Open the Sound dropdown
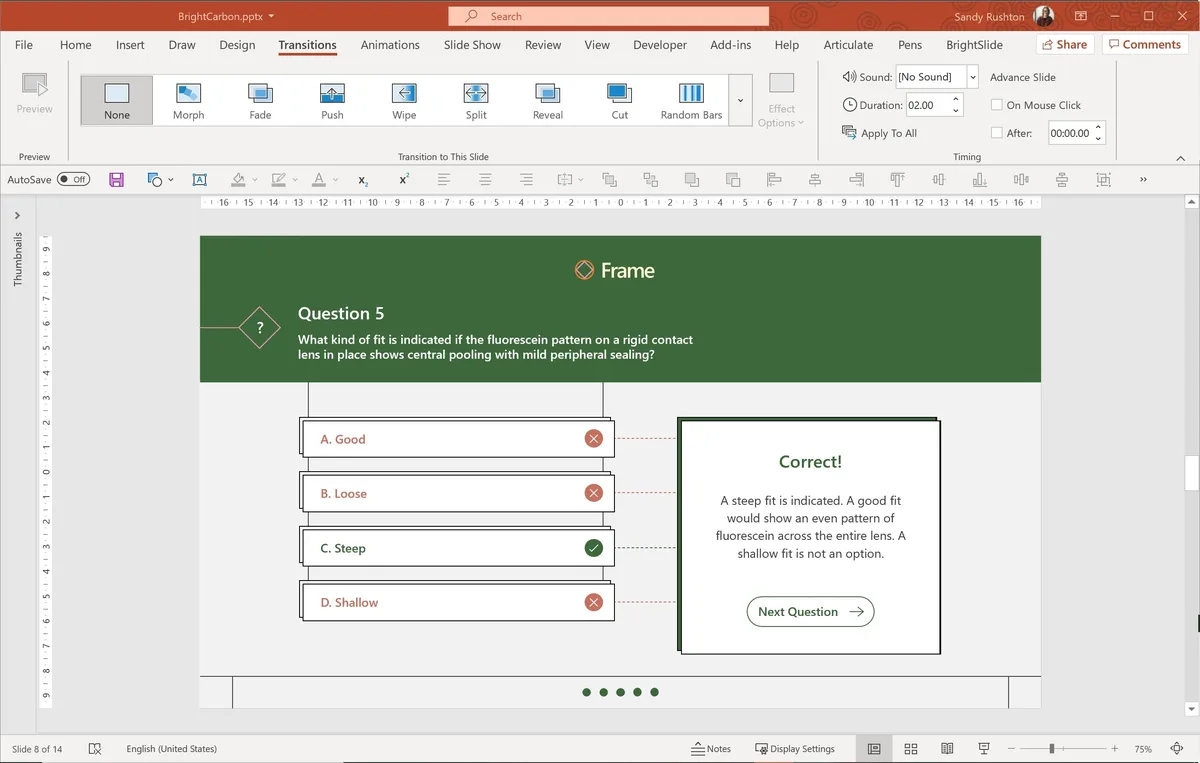This screenshot has width=1200, height=763. [x=973, y=77]
